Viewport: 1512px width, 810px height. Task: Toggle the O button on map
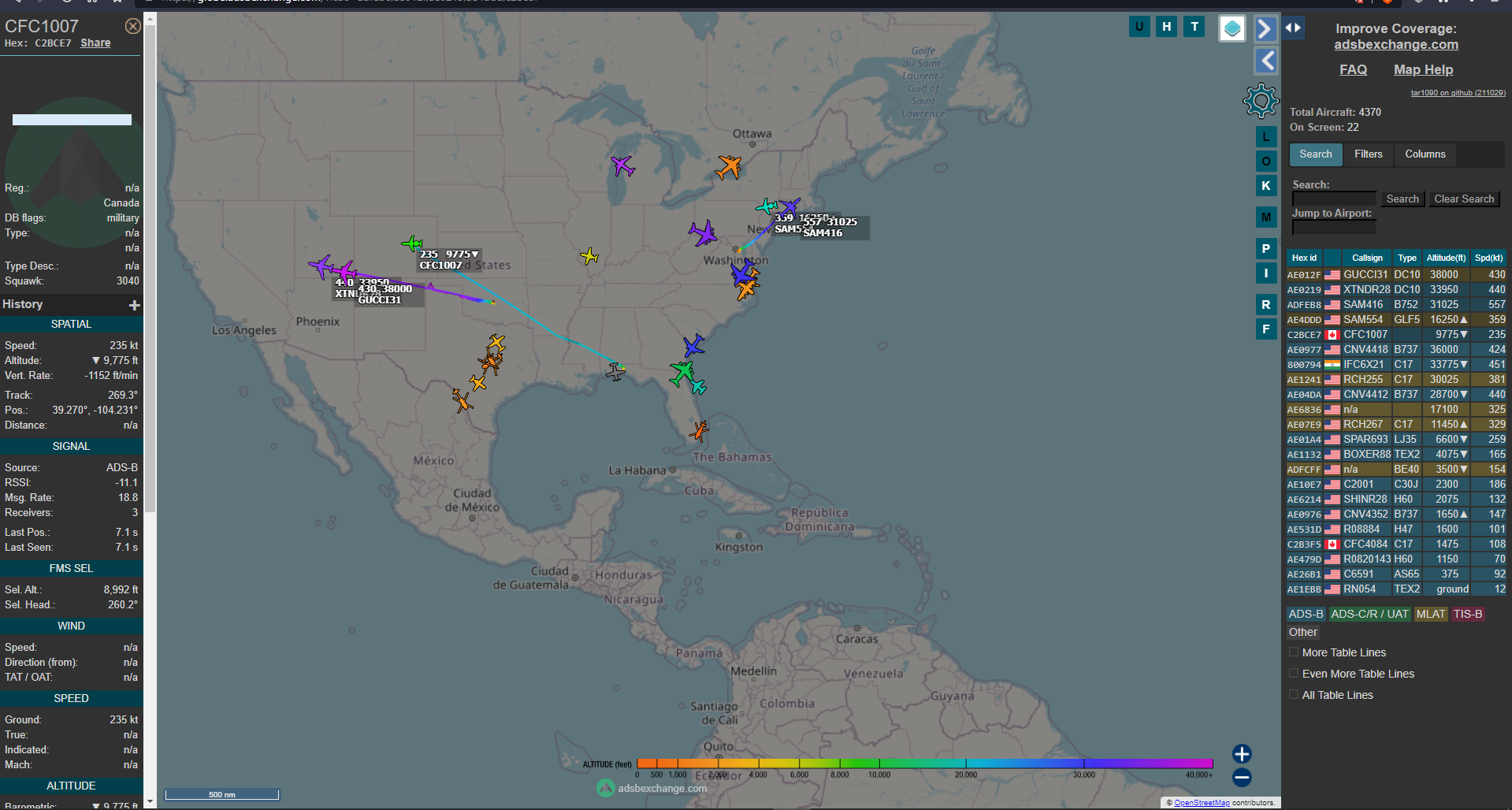pos(1266,162)
